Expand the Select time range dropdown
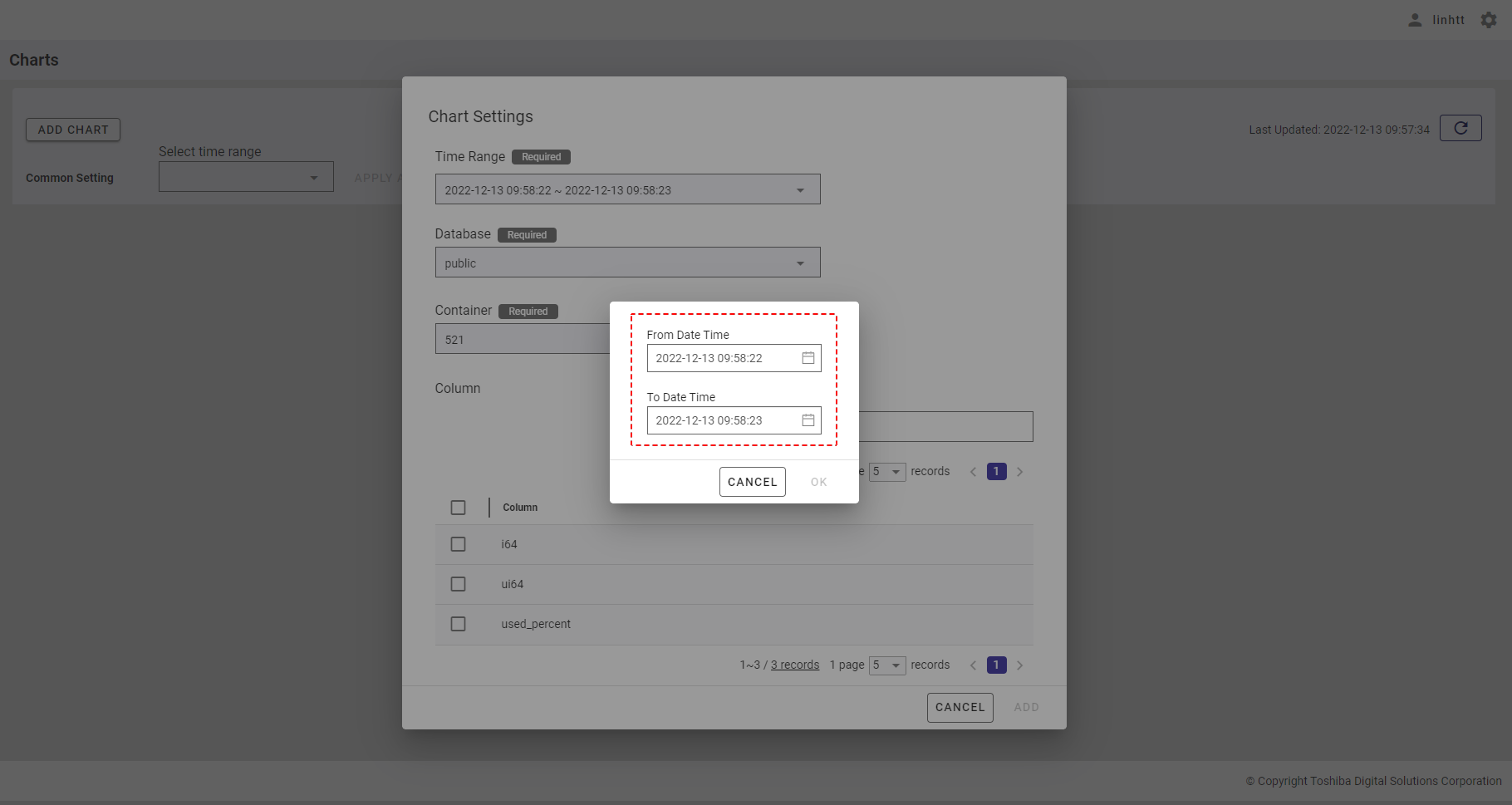 click(x=313, y=178)
